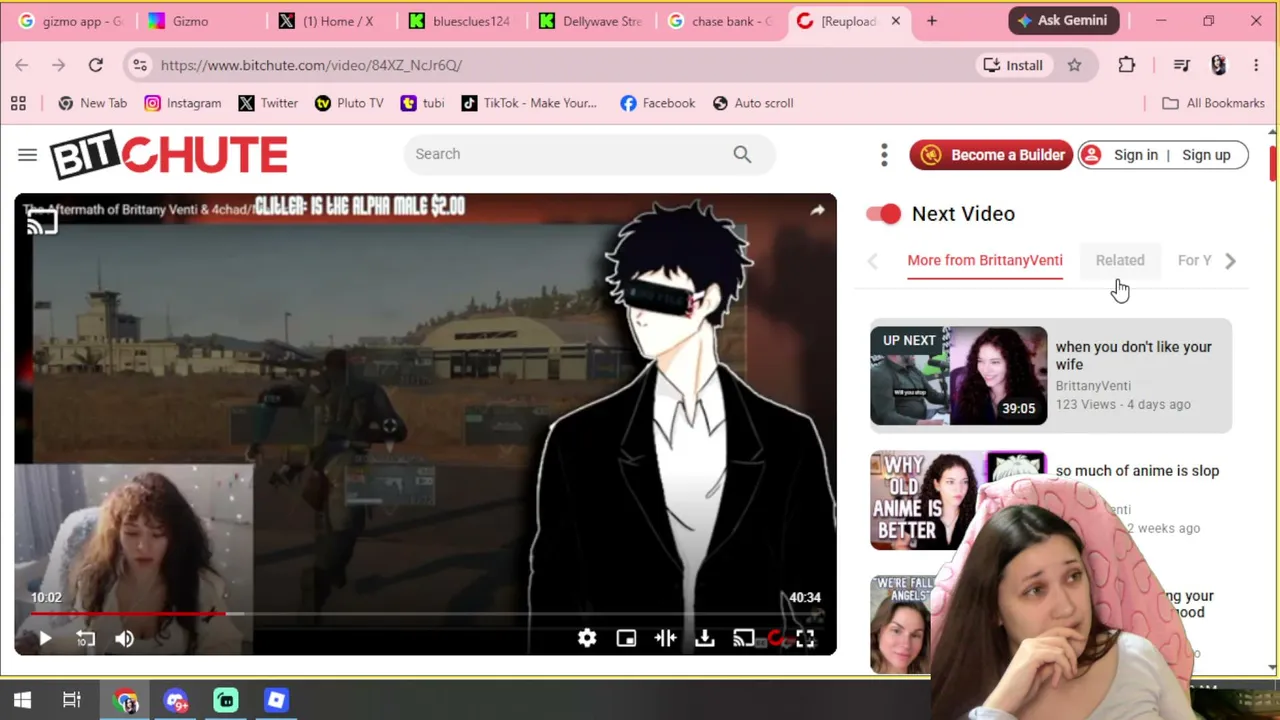1280x720 pixels.
Task: Mute the video volume
Action: point(124,638)
